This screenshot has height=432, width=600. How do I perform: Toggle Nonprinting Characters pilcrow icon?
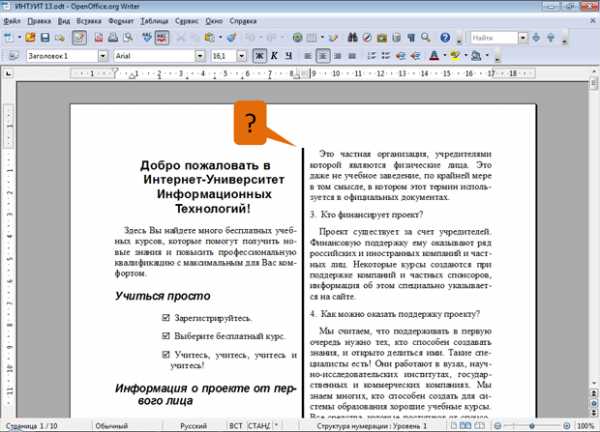(411, 37)
